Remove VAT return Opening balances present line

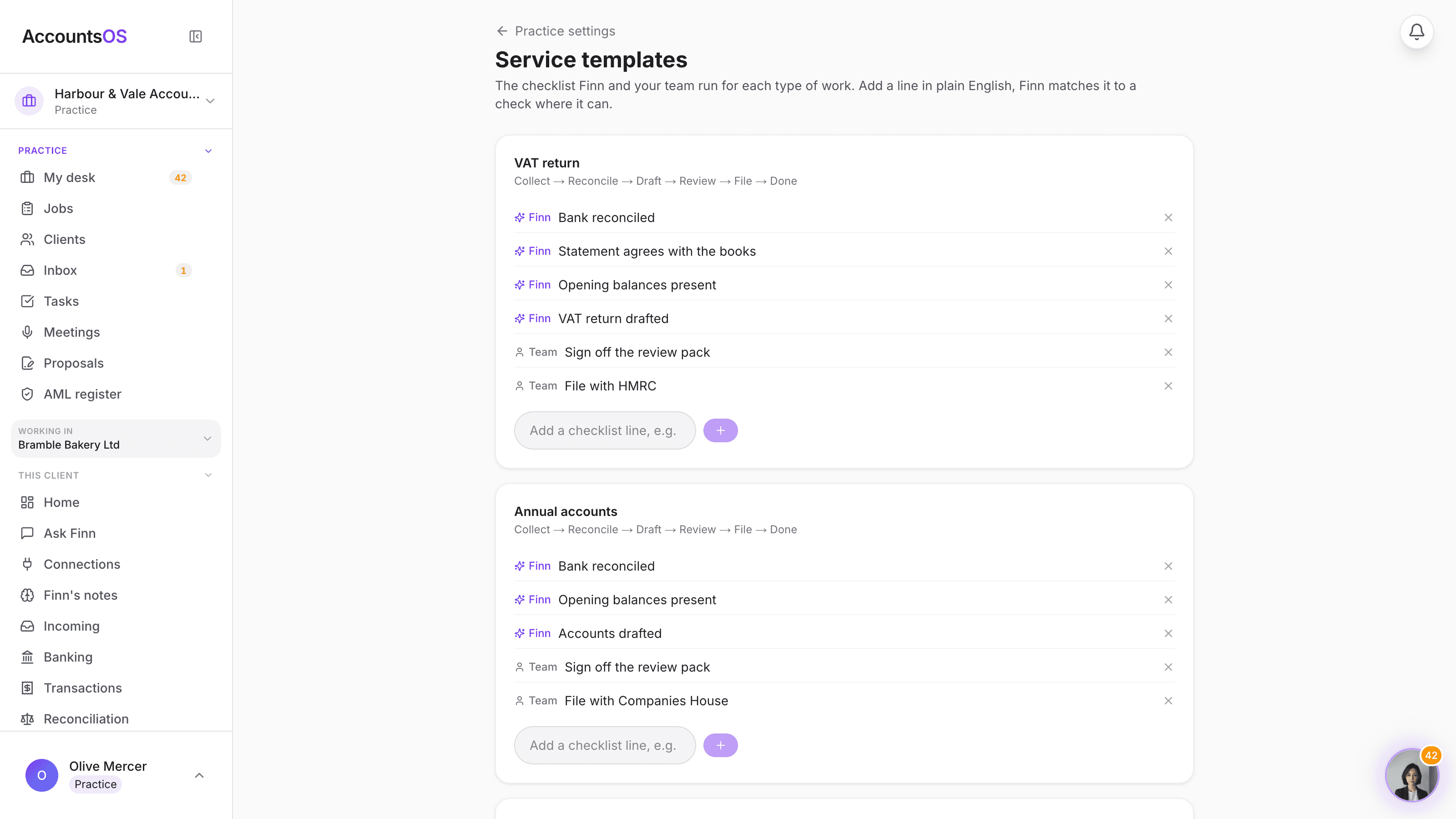(1168, 285)
